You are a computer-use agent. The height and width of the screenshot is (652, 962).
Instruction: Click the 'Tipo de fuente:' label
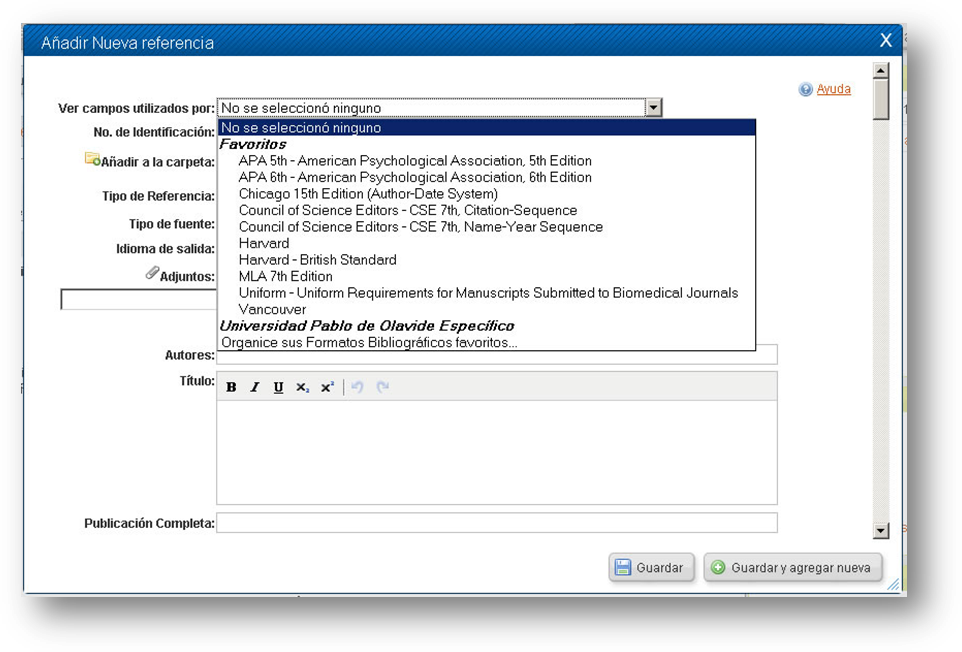pos(172,224)
